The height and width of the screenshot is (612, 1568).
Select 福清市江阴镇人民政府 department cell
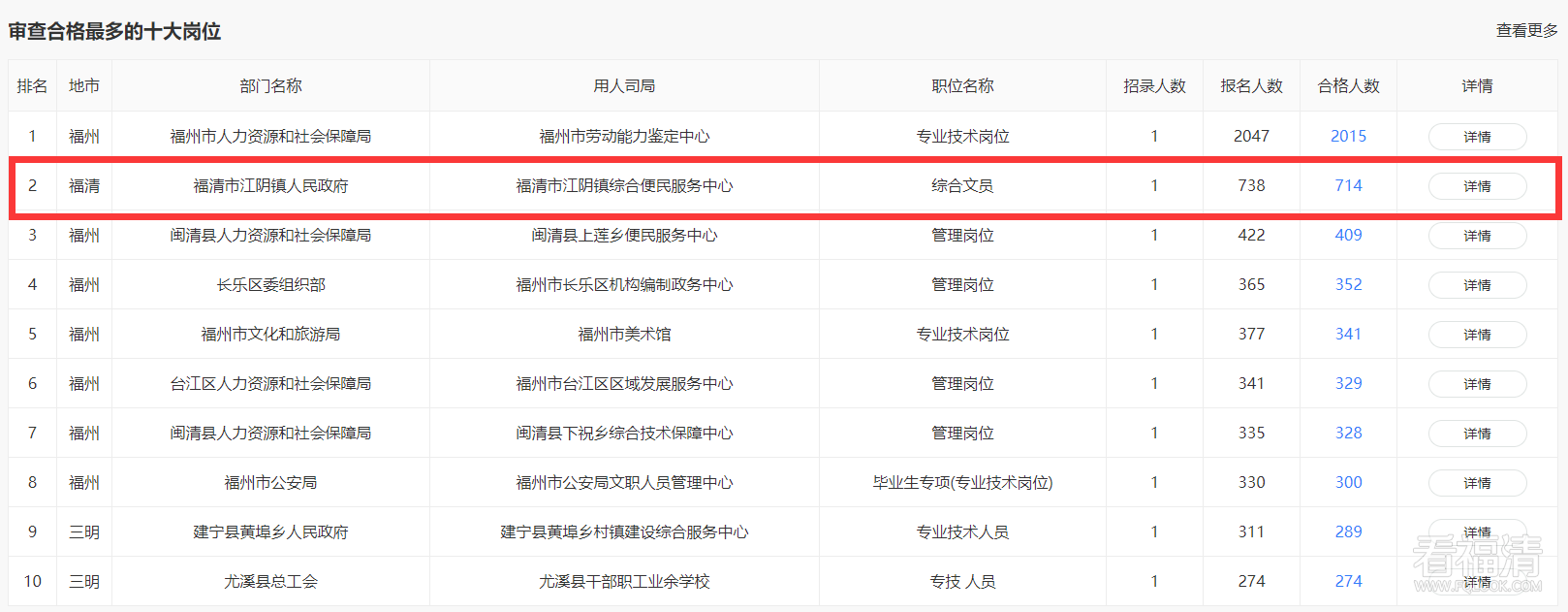point(270,185)
